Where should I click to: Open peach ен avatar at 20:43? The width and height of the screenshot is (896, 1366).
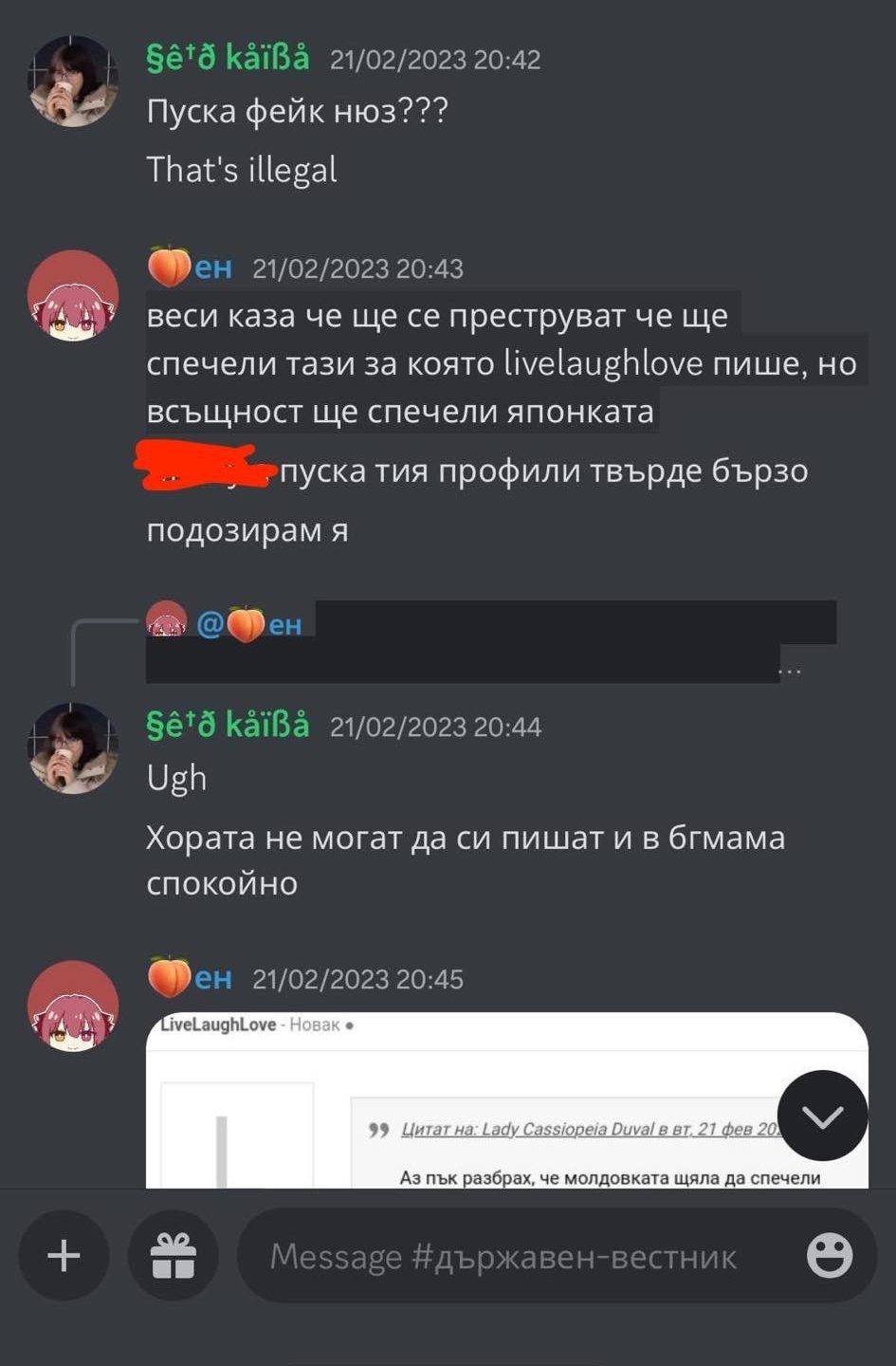tap(73, 296)
